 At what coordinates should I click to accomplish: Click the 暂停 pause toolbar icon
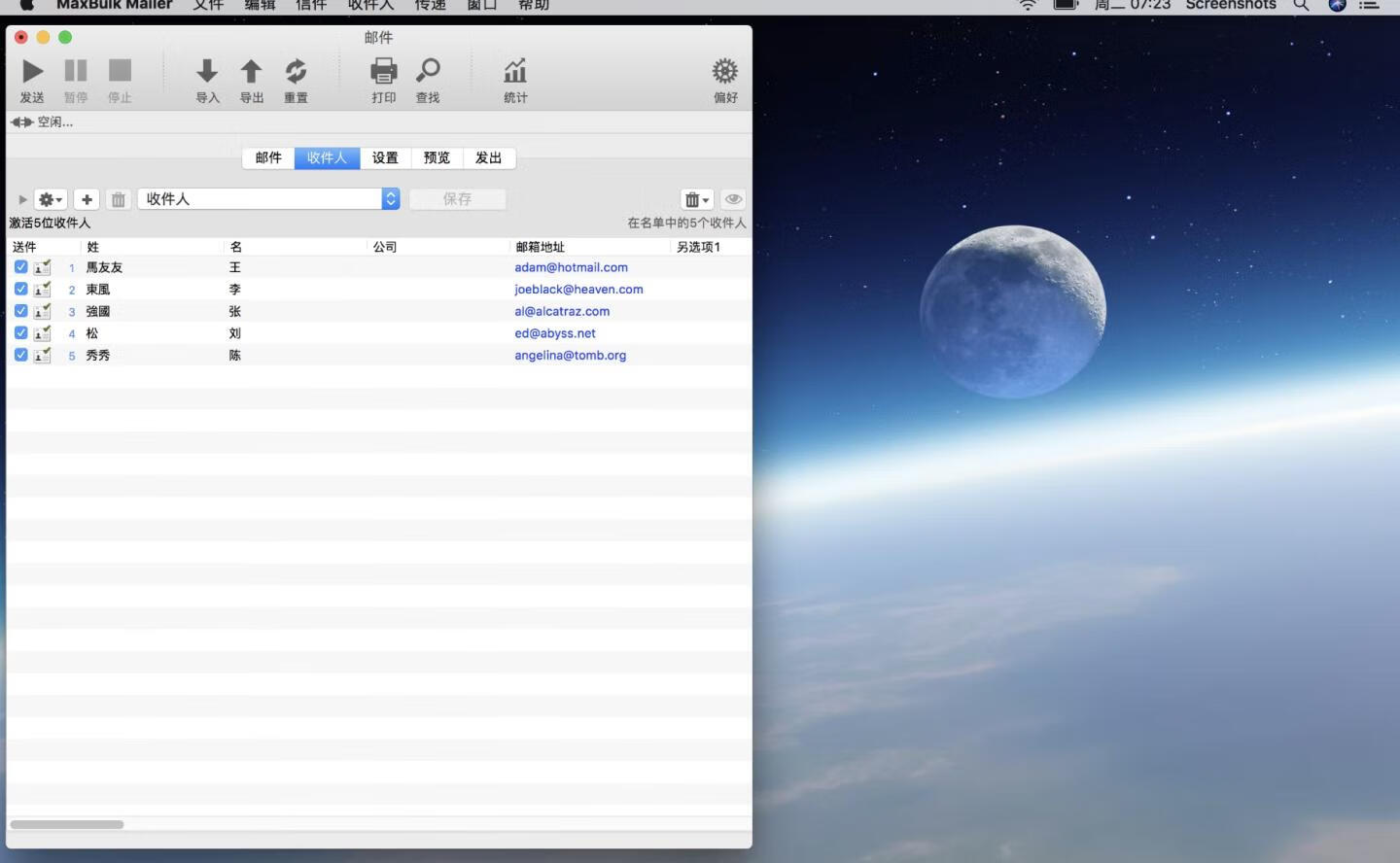[x=76, y=71]
